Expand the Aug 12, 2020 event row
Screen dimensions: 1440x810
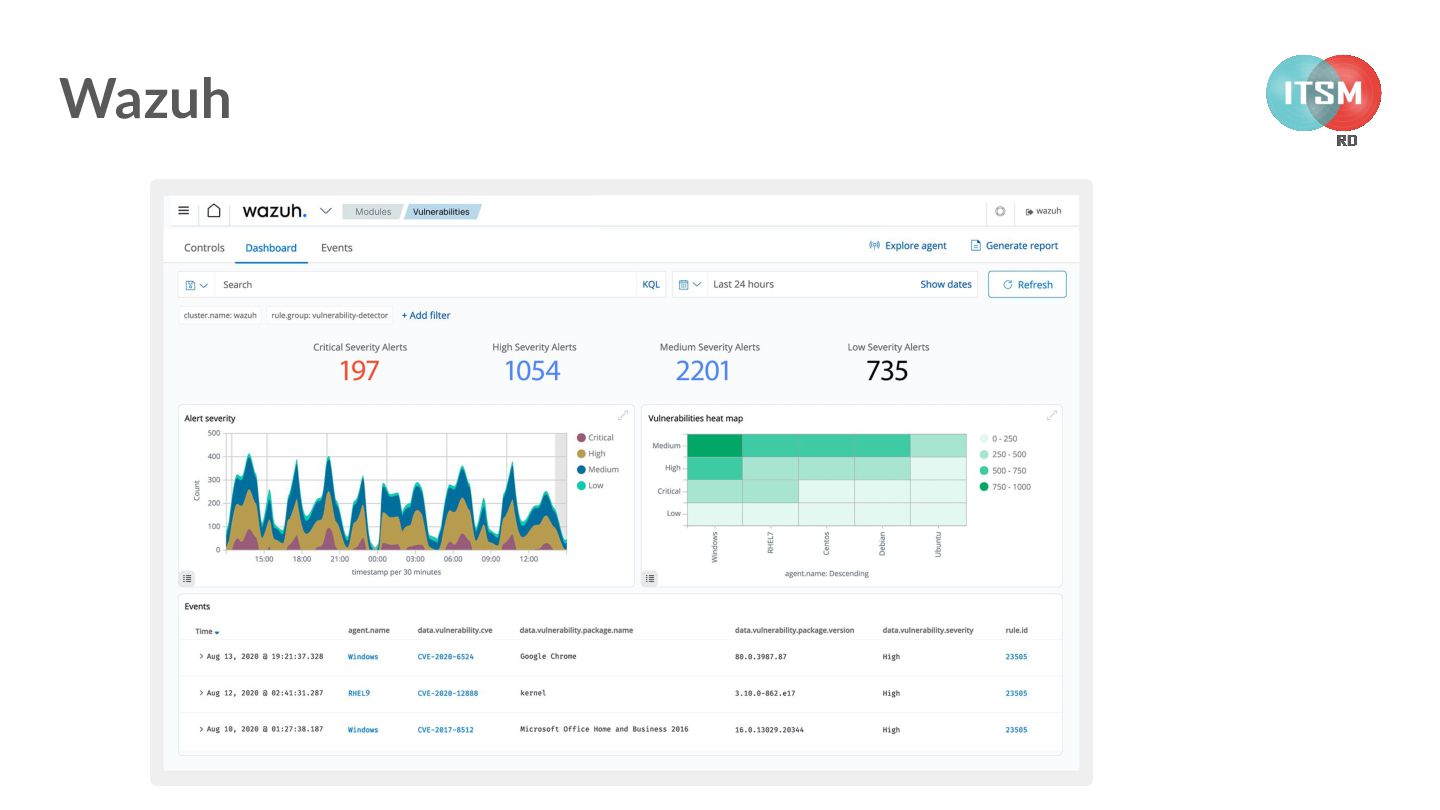[x=201, y=693]
